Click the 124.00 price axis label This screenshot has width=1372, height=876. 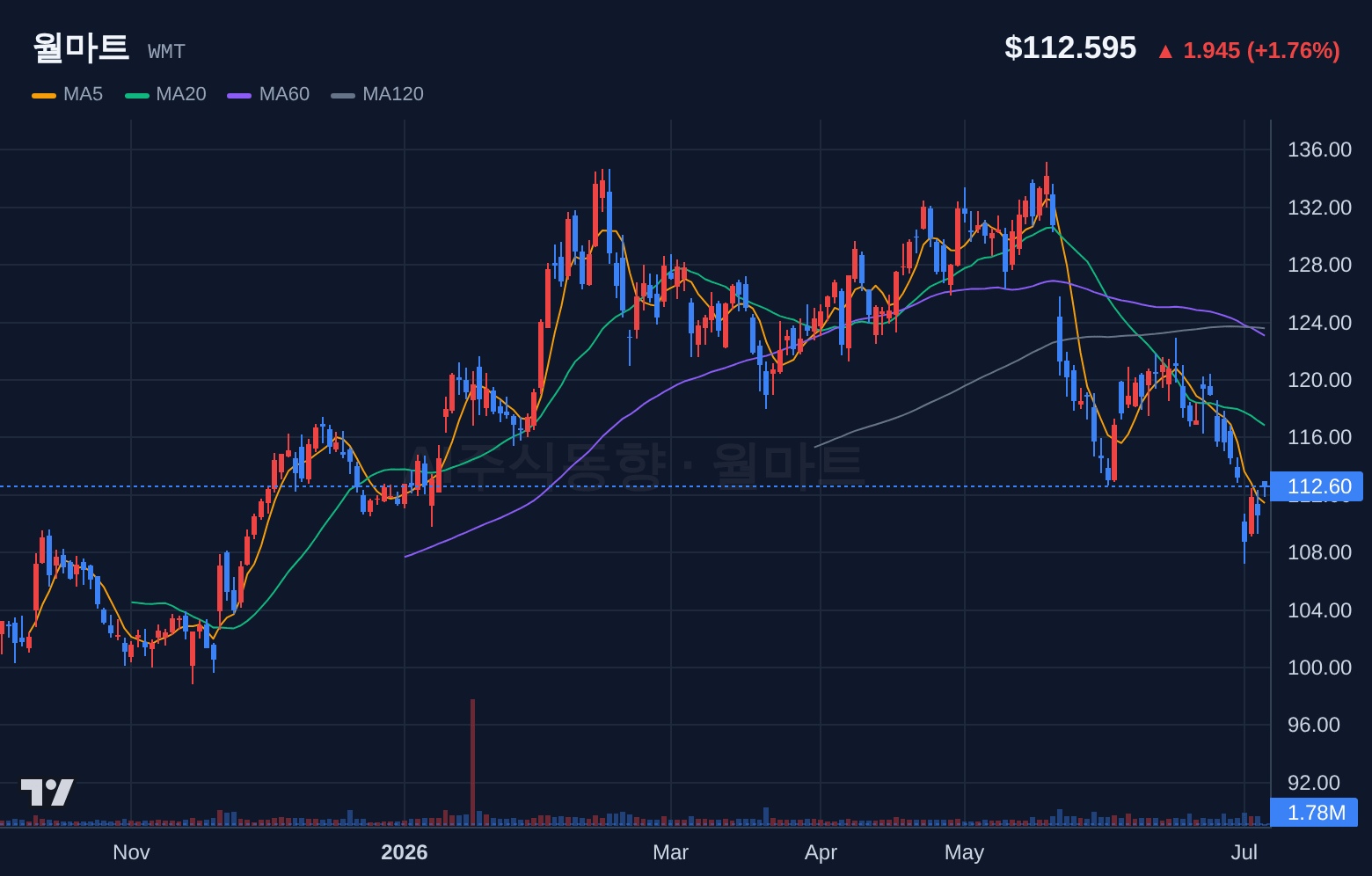[x=1319, y=323]
